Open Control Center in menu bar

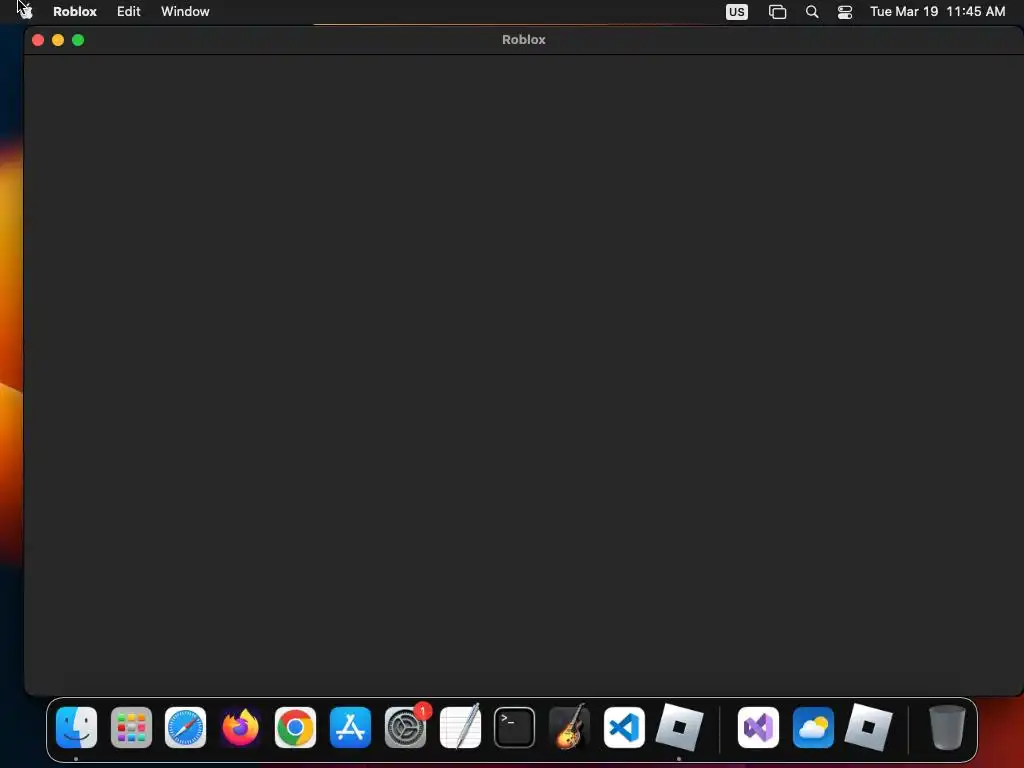844,12
